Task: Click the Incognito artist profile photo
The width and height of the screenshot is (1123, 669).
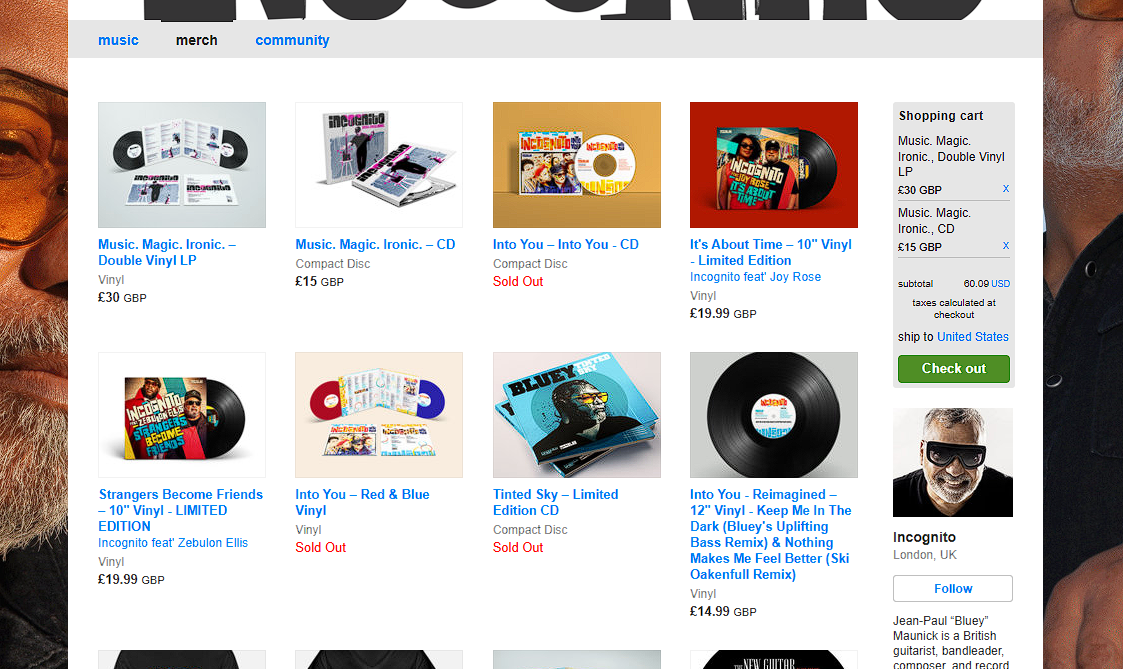Action: (x=953, y=462)
